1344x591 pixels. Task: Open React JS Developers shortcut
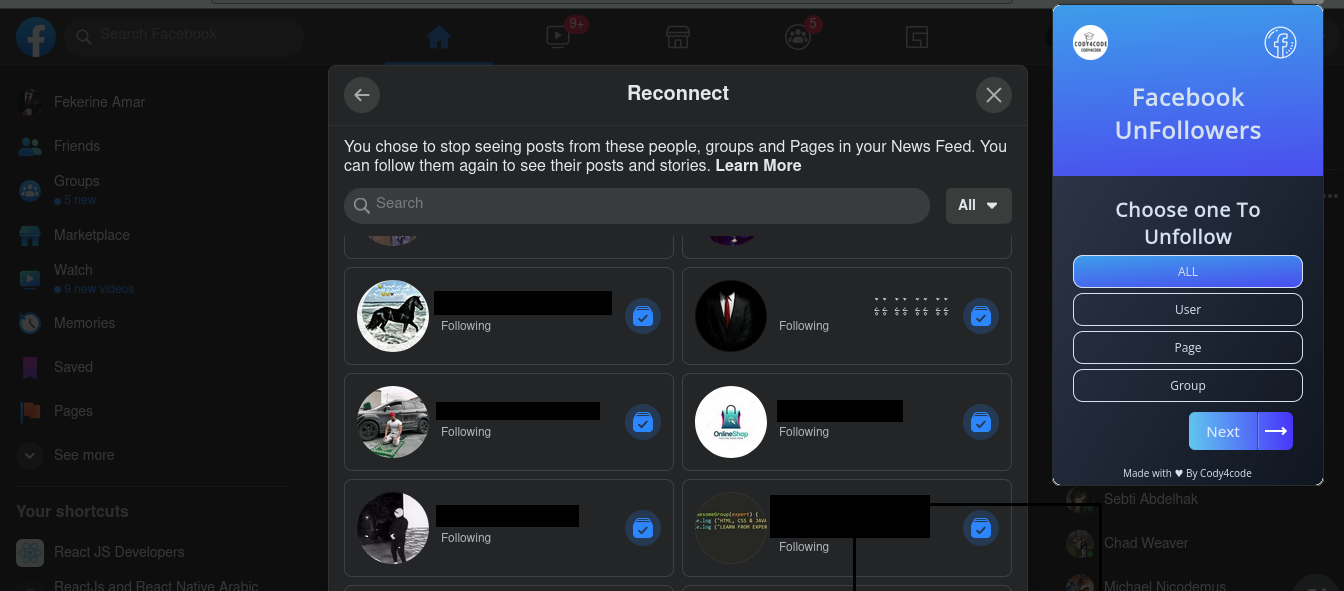click(152, 552)
